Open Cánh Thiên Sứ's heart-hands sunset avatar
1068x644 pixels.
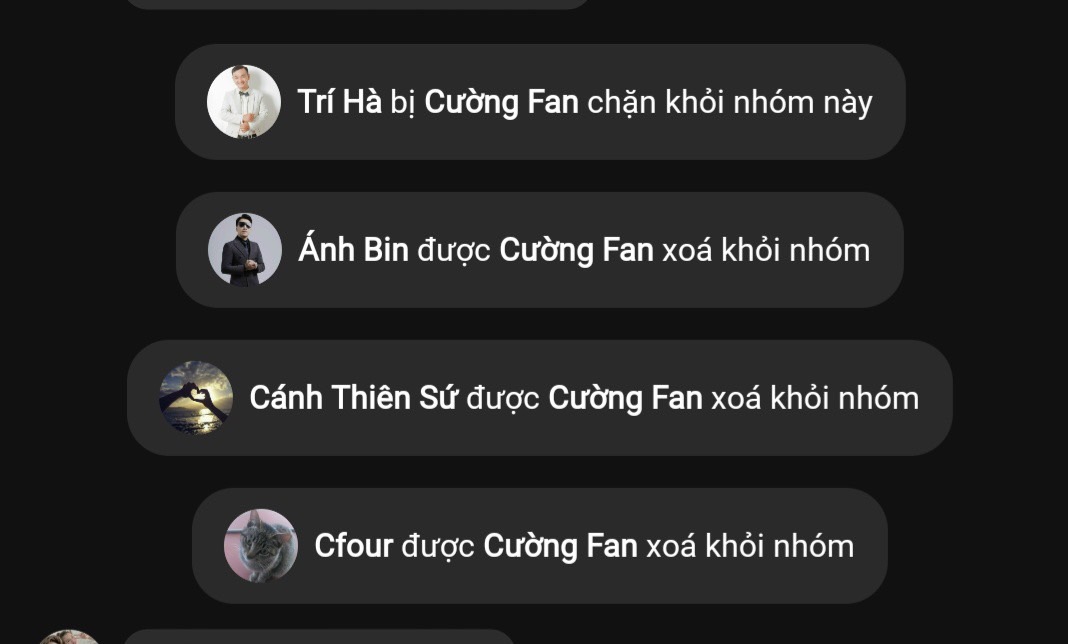pos(195,397)
